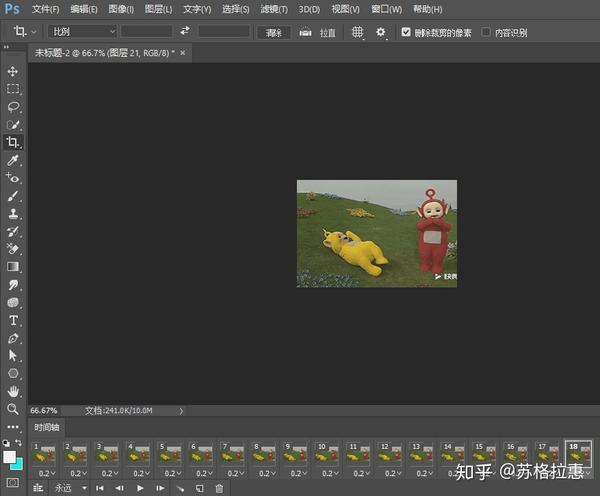Open the crop overlay grid options
600x496 pixels.
pyautogui.click(x=357, y=32)
